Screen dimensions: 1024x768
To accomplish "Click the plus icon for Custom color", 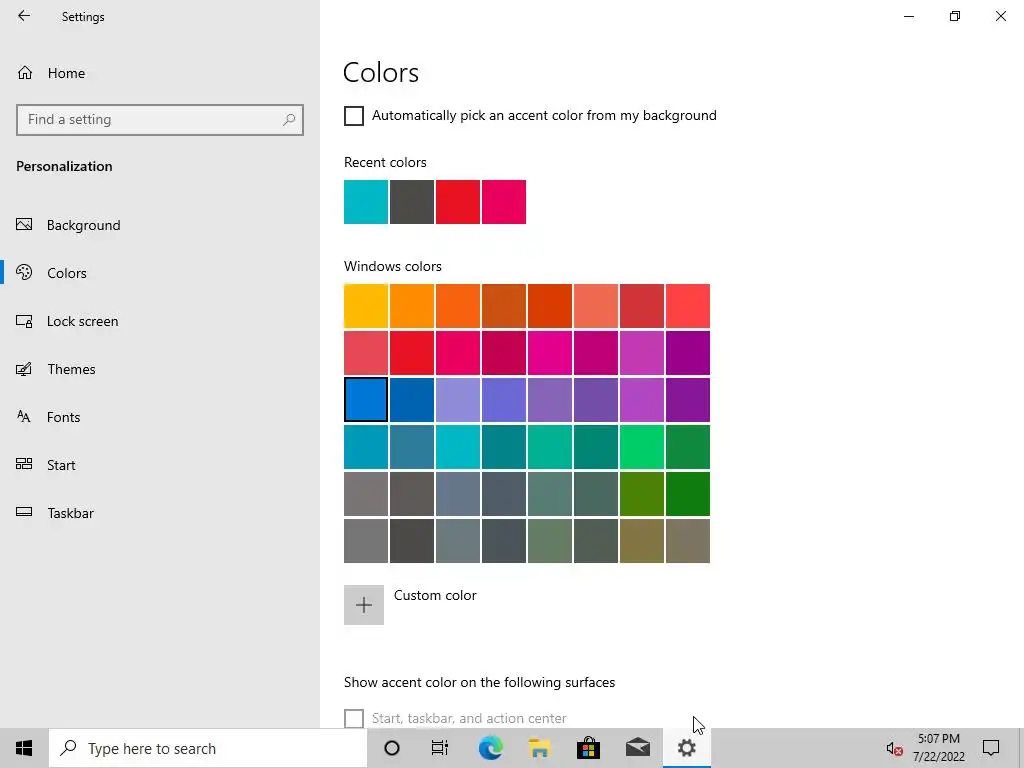I will pos(364,605).
